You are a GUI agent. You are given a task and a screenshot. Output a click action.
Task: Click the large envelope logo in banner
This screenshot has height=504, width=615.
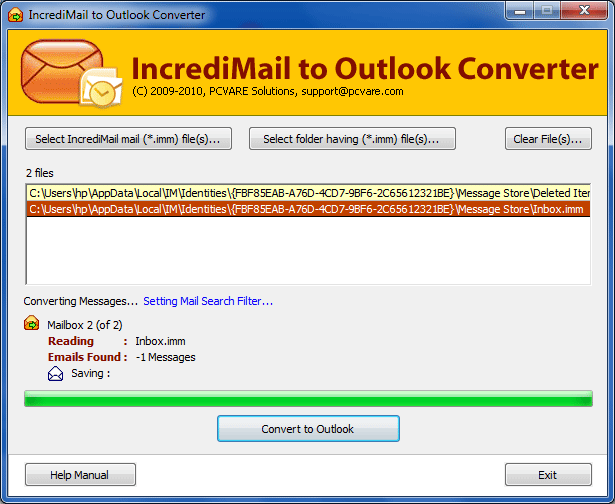pyautogui.click(x=62, y=71)
